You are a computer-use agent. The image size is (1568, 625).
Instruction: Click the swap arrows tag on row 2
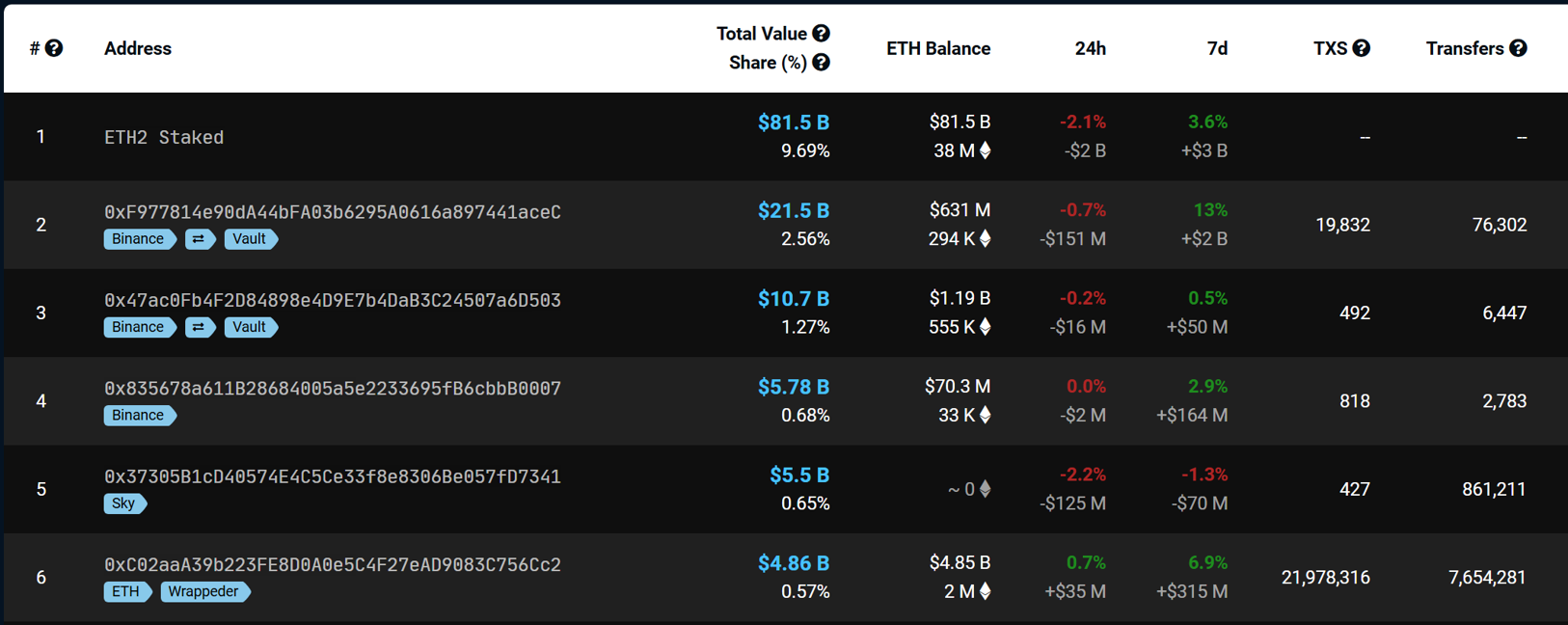[x=199, y=239]
